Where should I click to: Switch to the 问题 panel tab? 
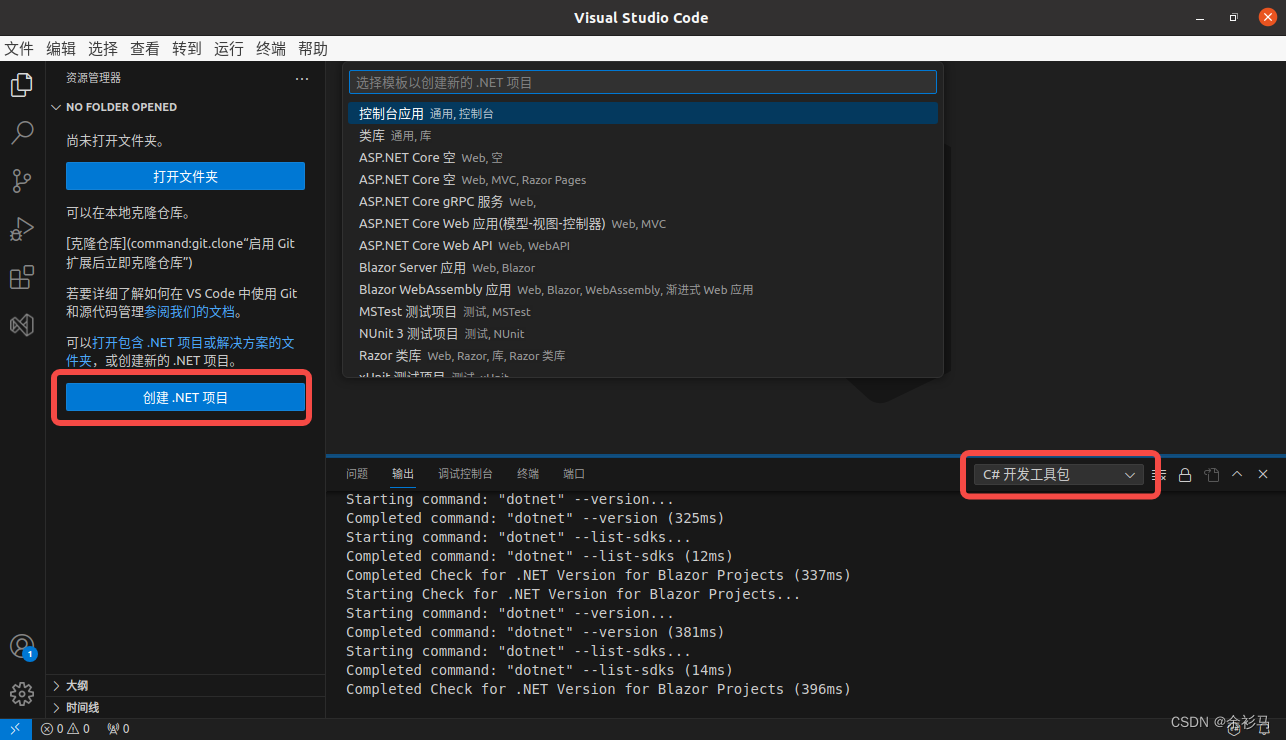pyautogui.click(x=357, y=474)
